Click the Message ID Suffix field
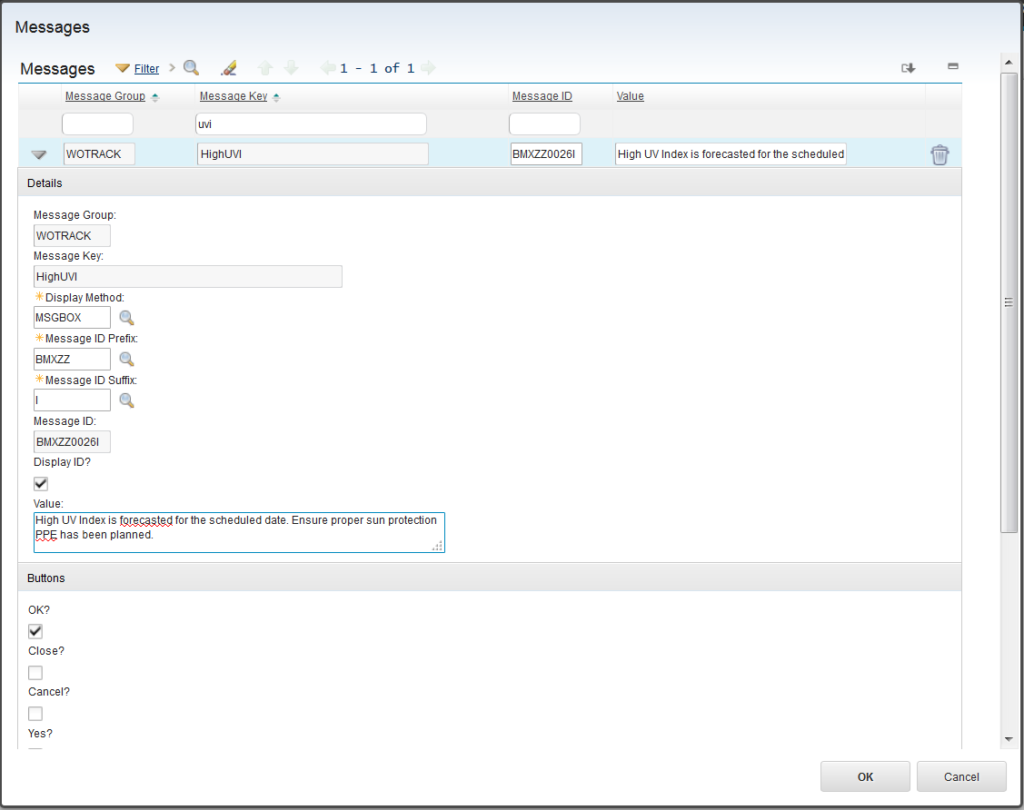This screenshot has width=1024, height=810. tap(72, 400)
